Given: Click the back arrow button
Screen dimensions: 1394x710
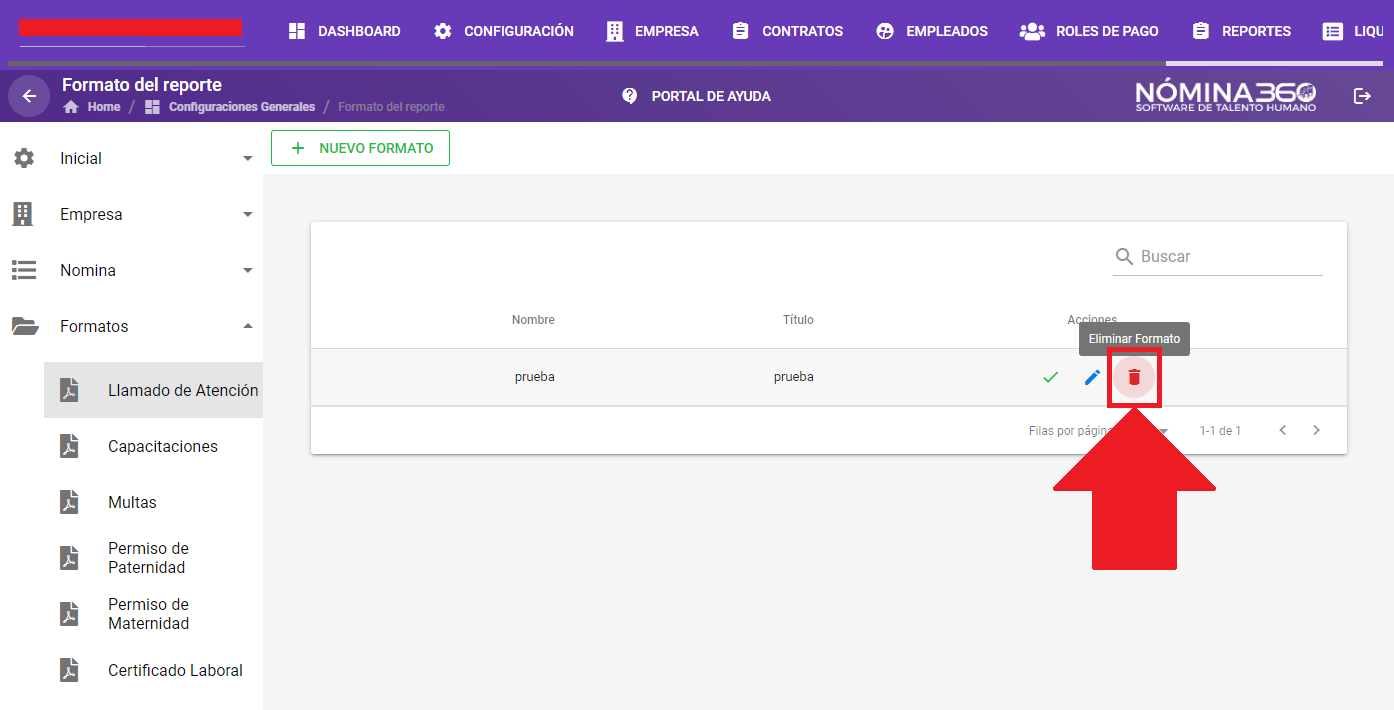Looking at the screenshot, I should coord(29,96).
